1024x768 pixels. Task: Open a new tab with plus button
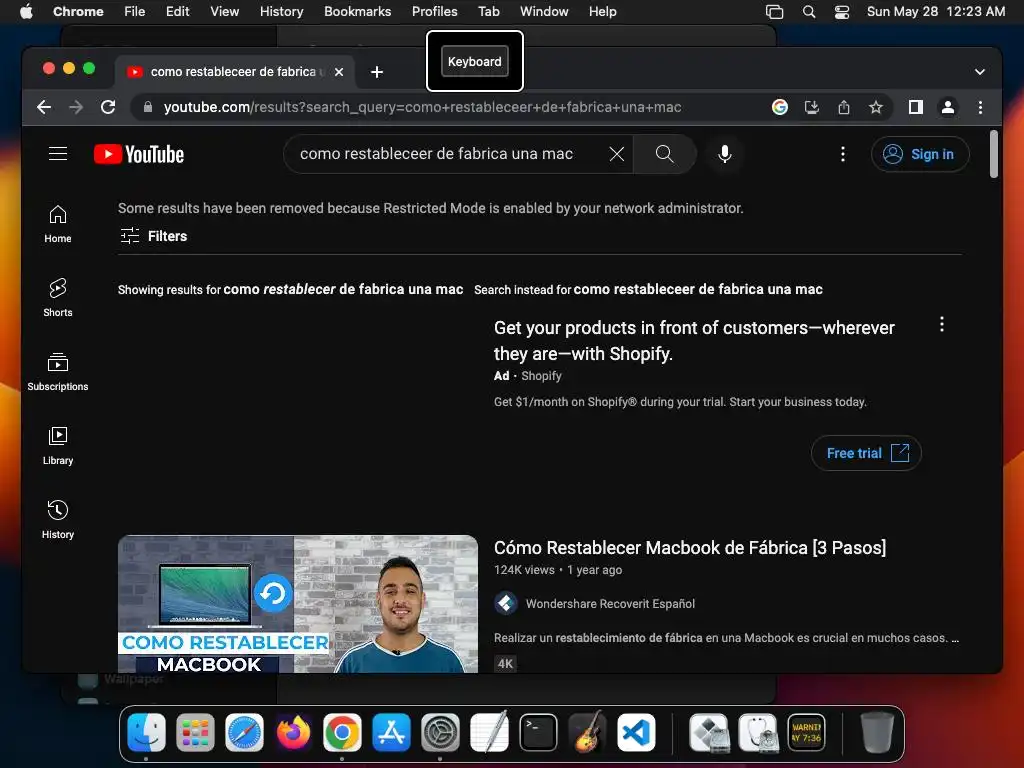pos(377,72)
